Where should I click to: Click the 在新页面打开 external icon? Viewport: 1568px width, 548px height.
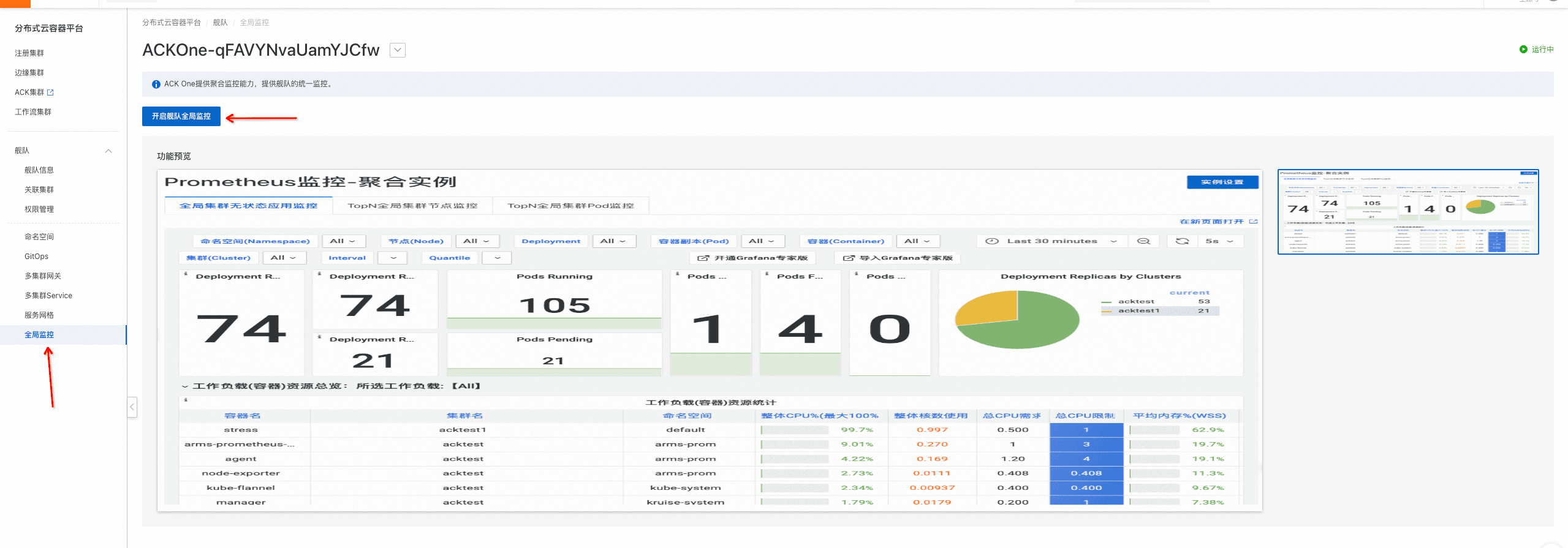point(1253,222)
